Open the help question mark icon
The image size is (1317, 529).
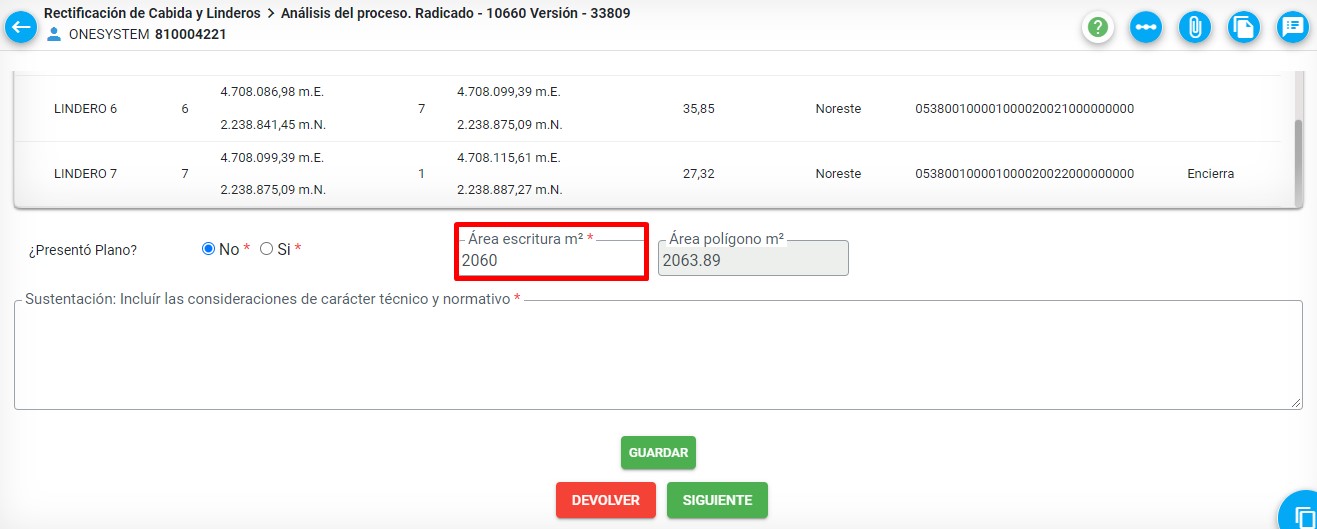pyautogui.click(x=1098, y=27)
